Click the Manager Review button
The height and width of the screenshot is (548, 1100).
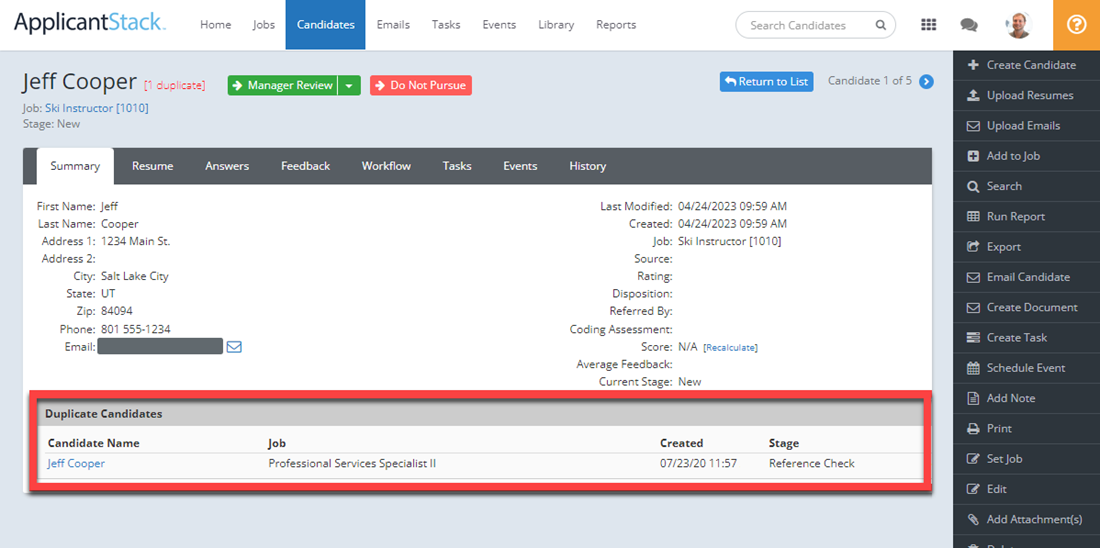click(x=283, y=86)
